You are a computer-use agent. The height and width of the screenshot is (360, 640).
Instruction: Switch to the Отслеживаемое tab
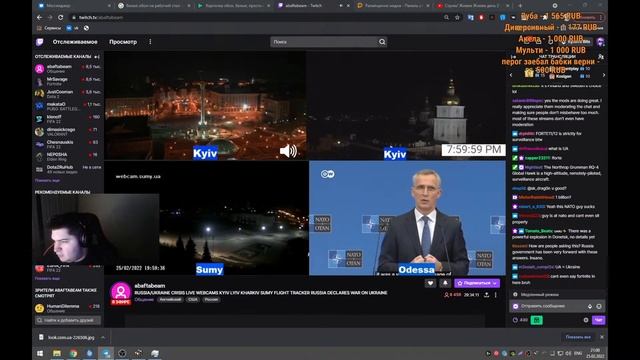75,42
